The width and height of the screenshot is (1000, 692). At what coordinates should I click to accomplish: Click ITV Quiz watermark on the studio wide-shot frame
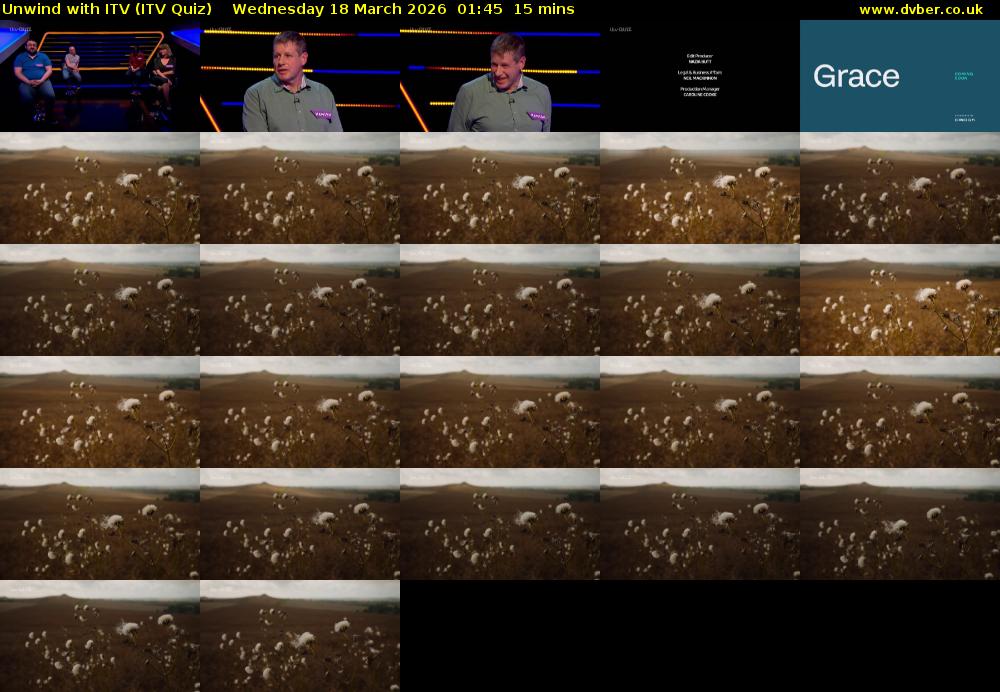pos(20,29)
